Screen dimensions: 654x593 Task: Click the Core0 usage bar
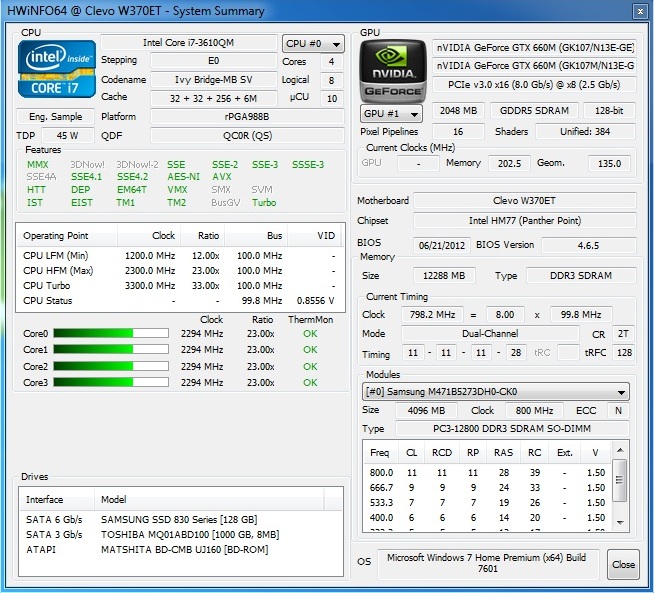(111, 333)
